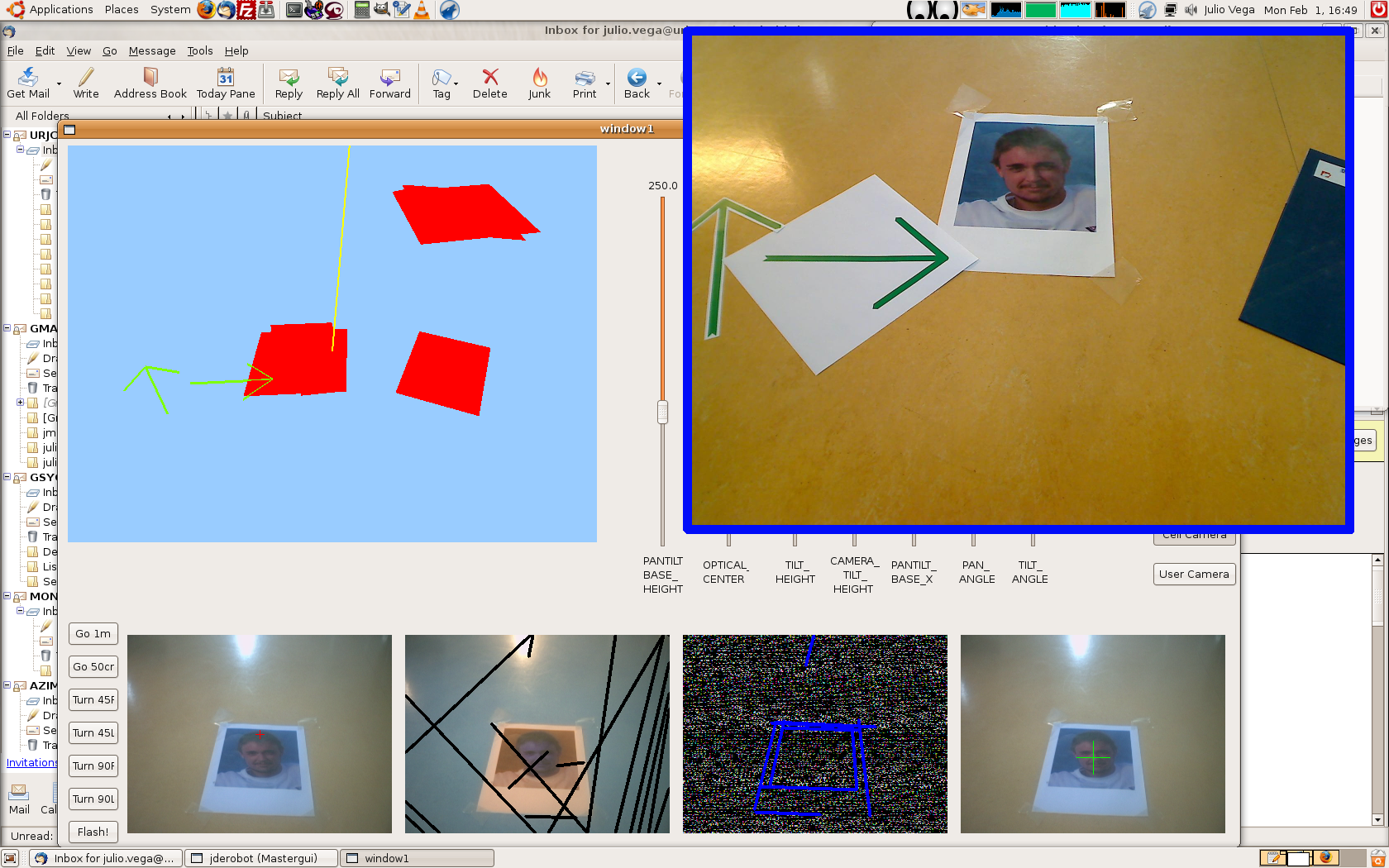Viewport: 1389px width, 868px height.
Task: Collapse the MON account tree node
Action: pyautogui.click(x=7, y=596)
